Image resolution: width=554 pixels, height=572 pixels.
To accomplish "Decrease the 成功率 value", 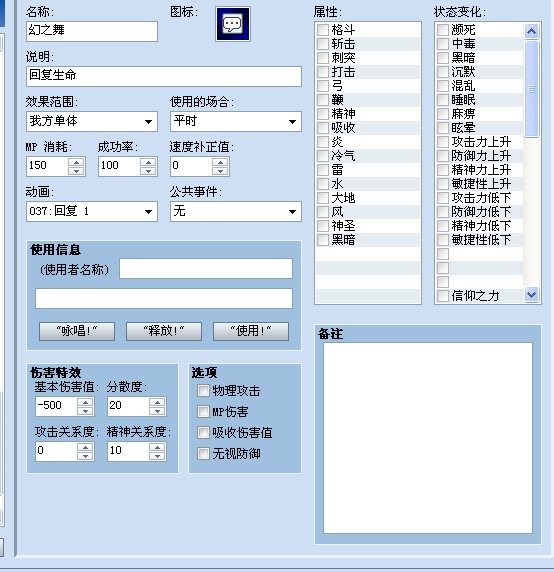I will (148, 171).
